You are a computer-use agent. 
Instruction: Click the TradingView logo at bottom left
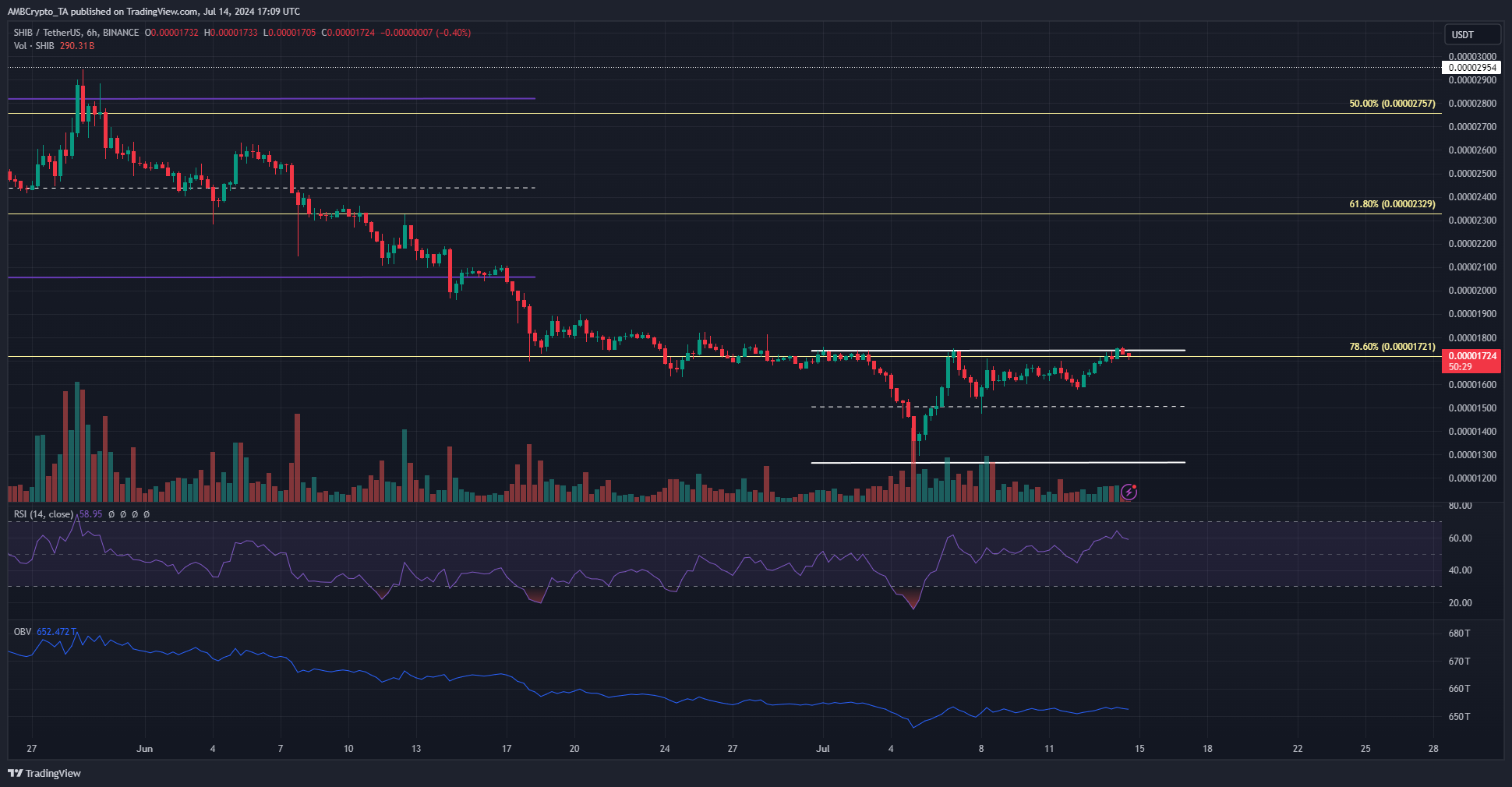(x=44, y=773)
